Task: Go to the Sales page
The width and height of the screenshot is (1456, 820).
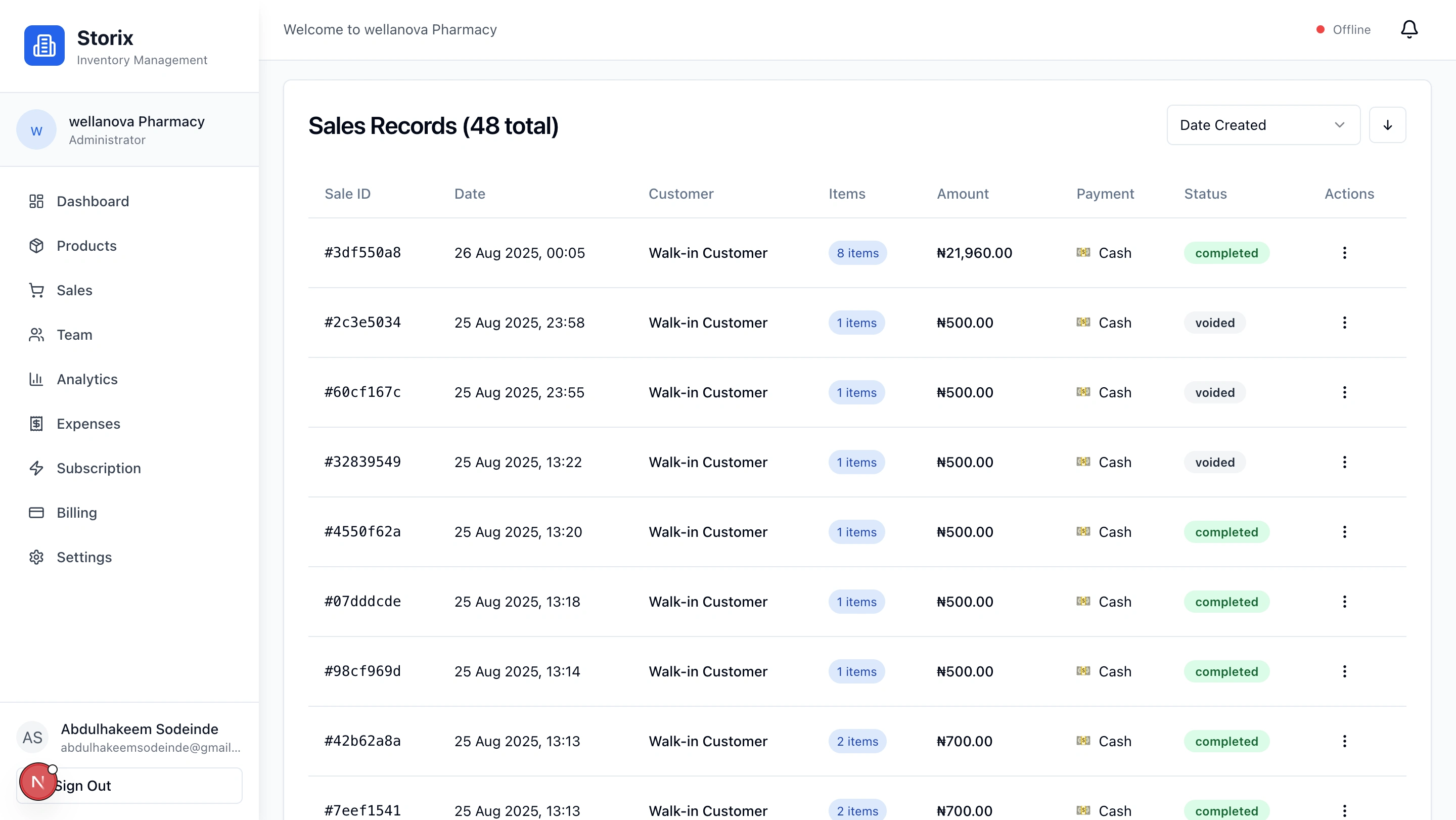Action: tap(74, 291)
